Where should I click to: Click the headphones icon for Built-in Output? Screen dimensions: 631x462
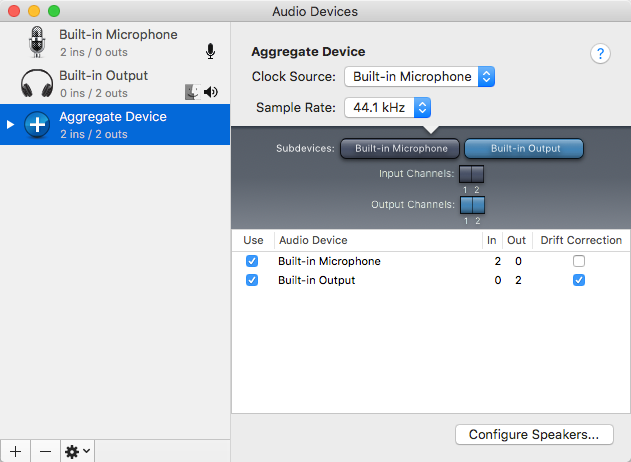[x=37, y=83]
